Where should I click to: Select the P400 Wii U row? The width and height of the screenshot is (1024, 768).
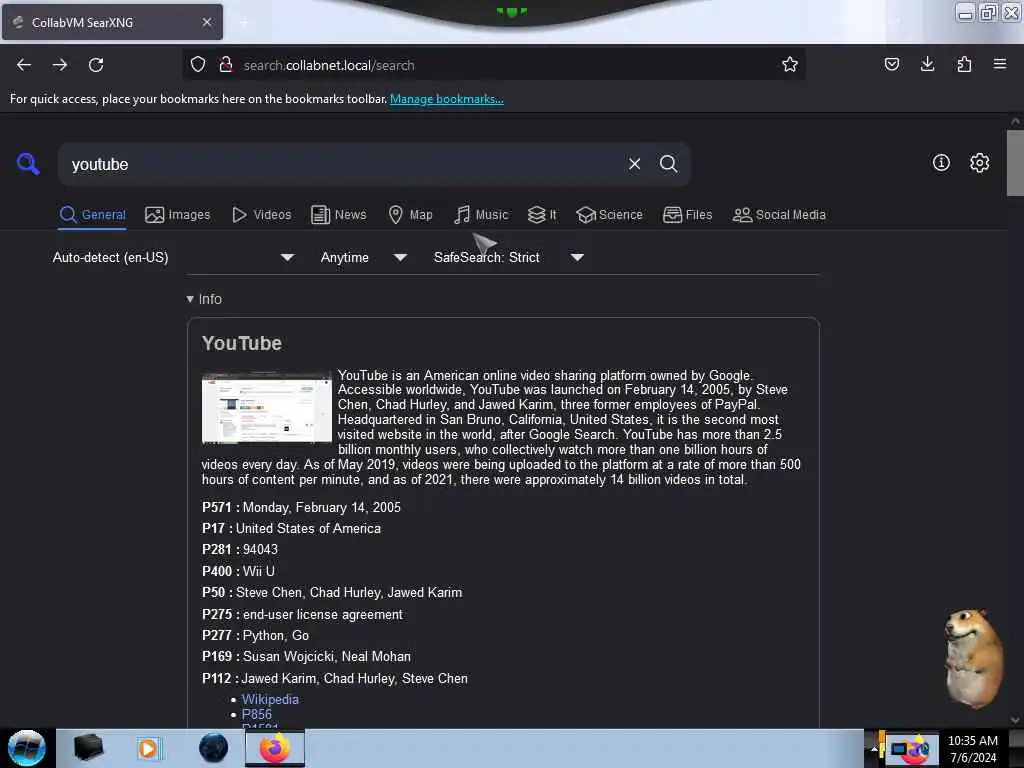pos(238,571)
